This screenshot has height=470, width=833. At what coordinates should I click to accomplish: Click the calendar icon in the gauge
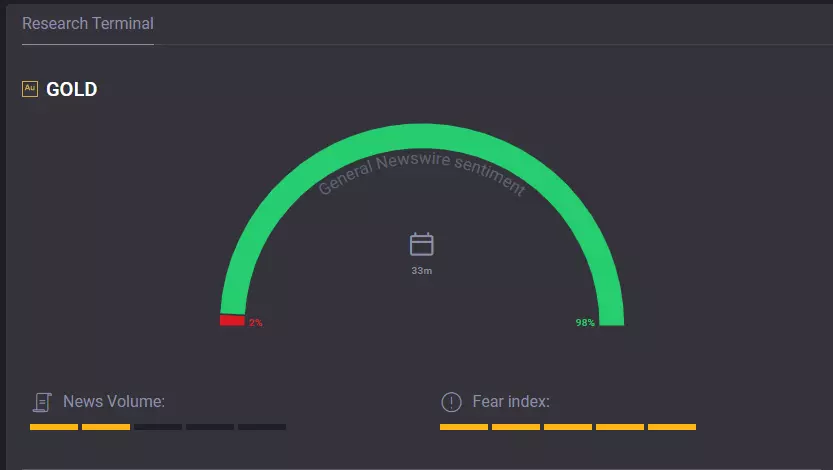point(422,244)
